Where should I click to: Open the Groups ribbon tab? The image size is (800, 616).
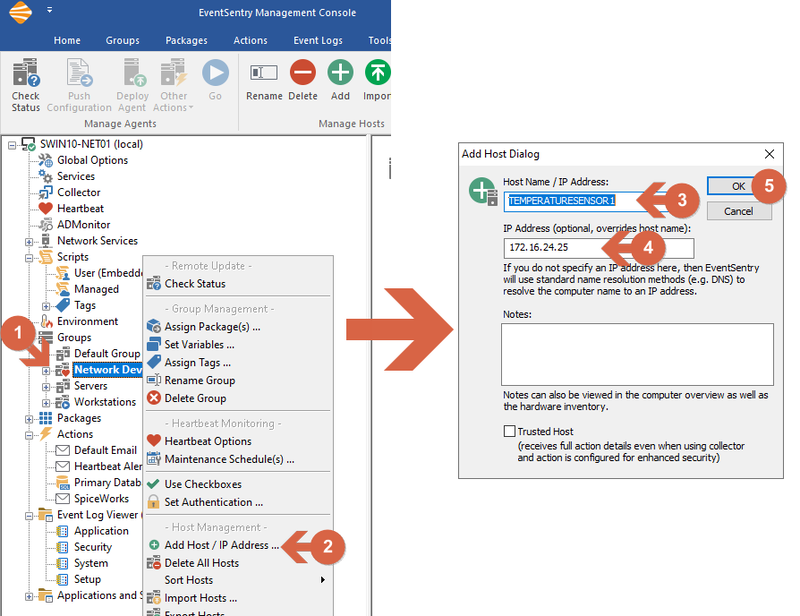(122, 40)
